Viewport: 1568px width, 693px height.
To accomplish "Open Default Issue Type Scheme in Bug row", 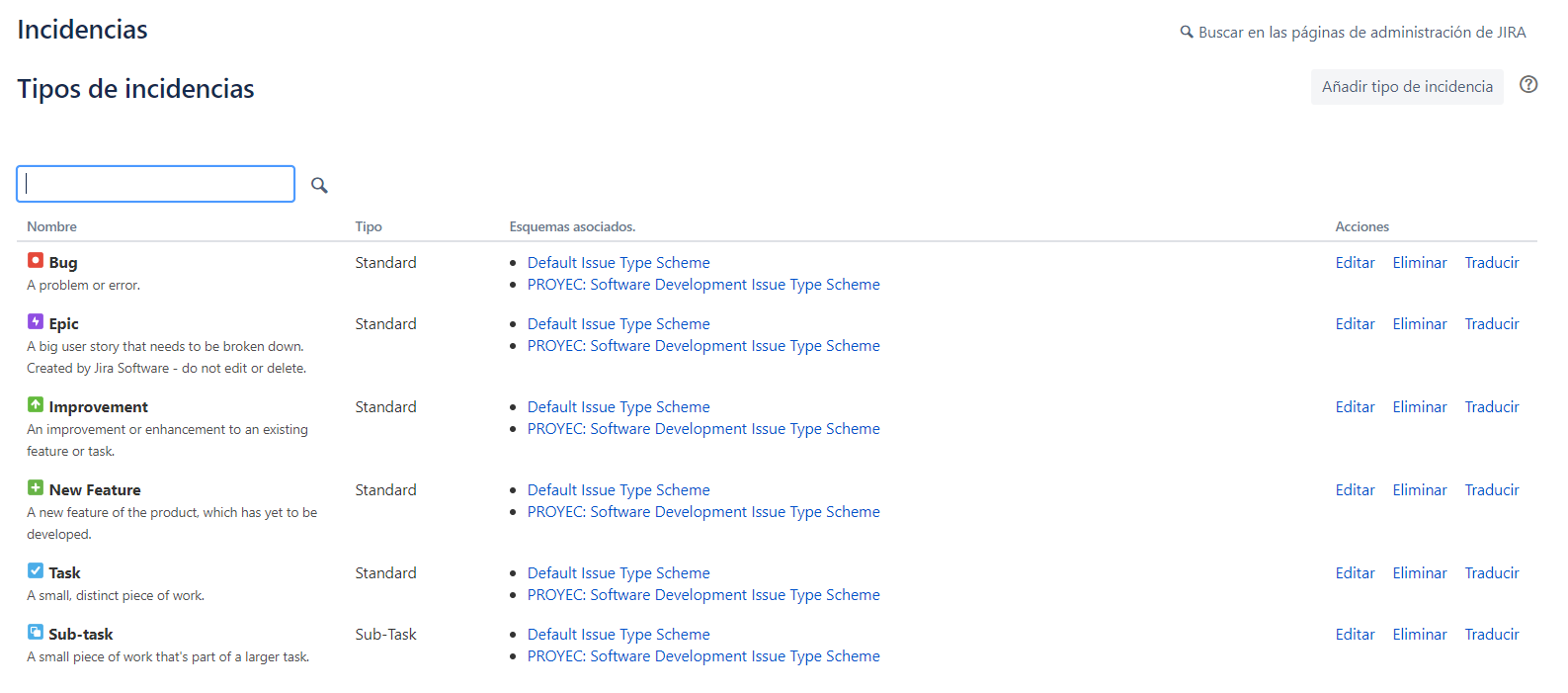I will [x=619, y=263].
